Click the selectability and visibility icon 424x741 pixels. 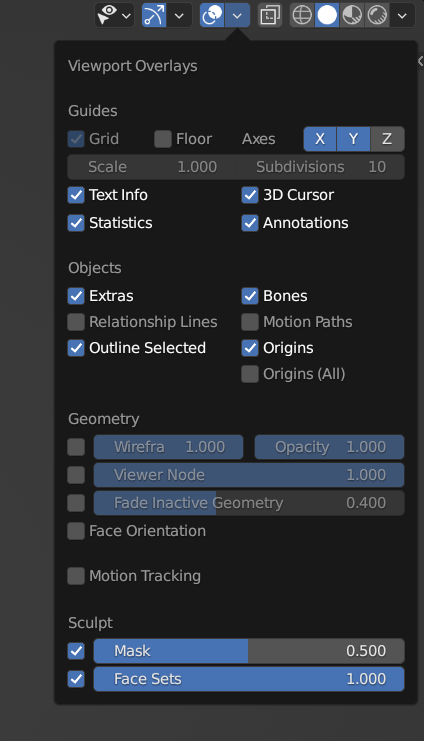click(107, 15)
